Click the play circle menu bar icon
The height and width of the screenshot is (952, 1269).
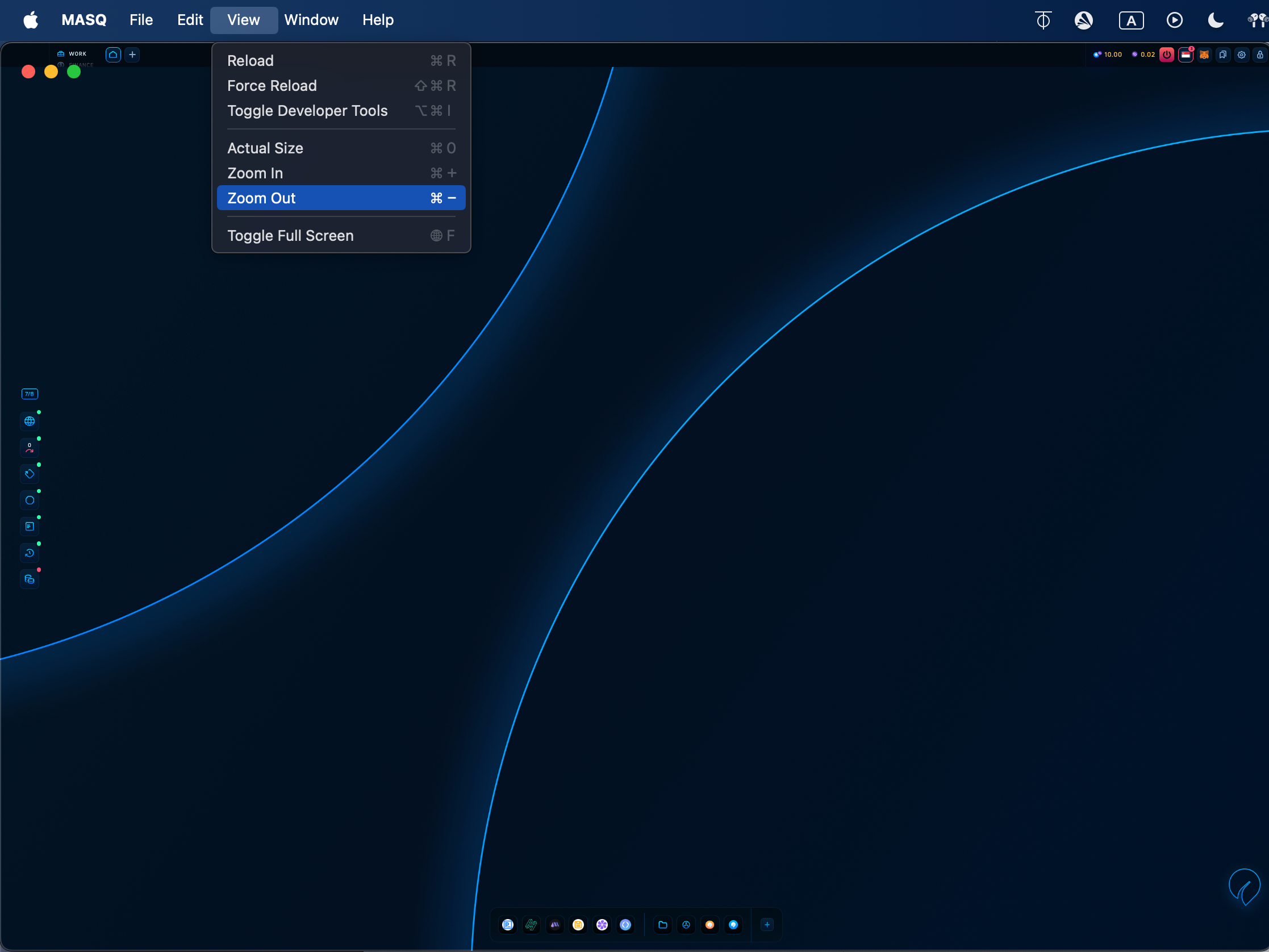tap(1174, 20)
